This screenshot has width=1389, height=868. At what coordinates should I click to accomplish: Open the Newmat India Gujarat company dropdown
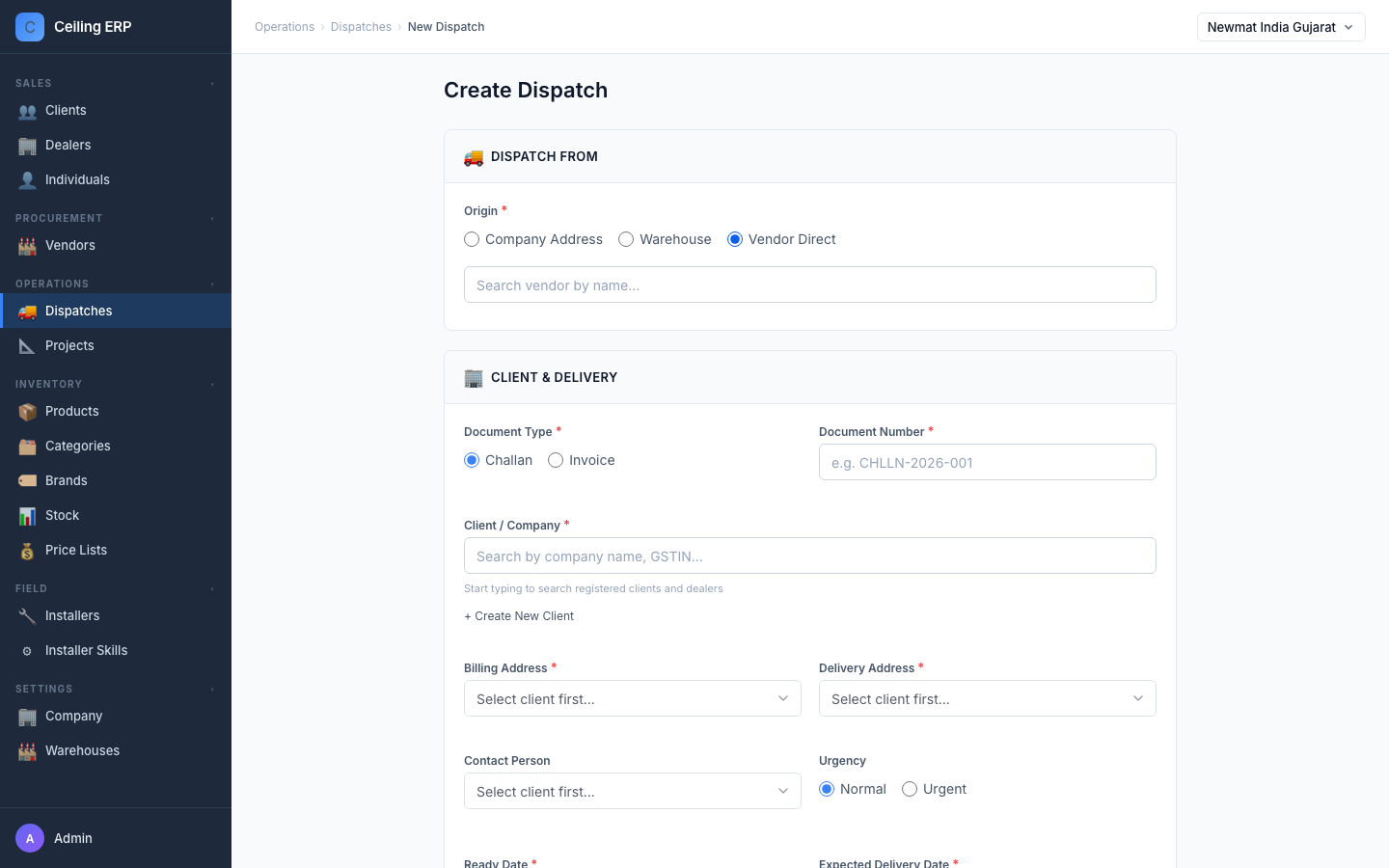pos(1281,27)
